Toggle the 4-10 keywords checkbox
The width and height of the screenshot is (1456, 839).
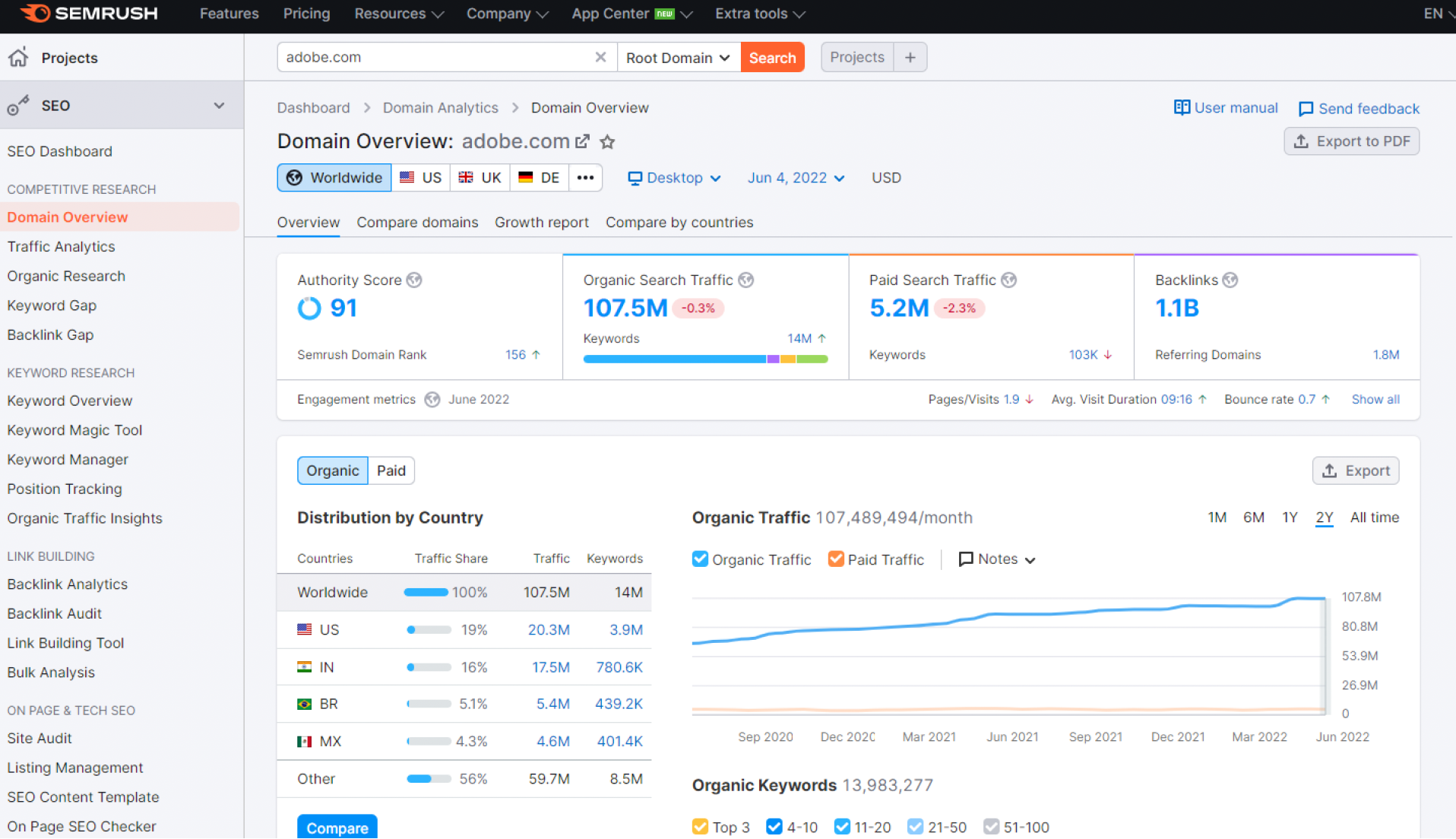774,826
